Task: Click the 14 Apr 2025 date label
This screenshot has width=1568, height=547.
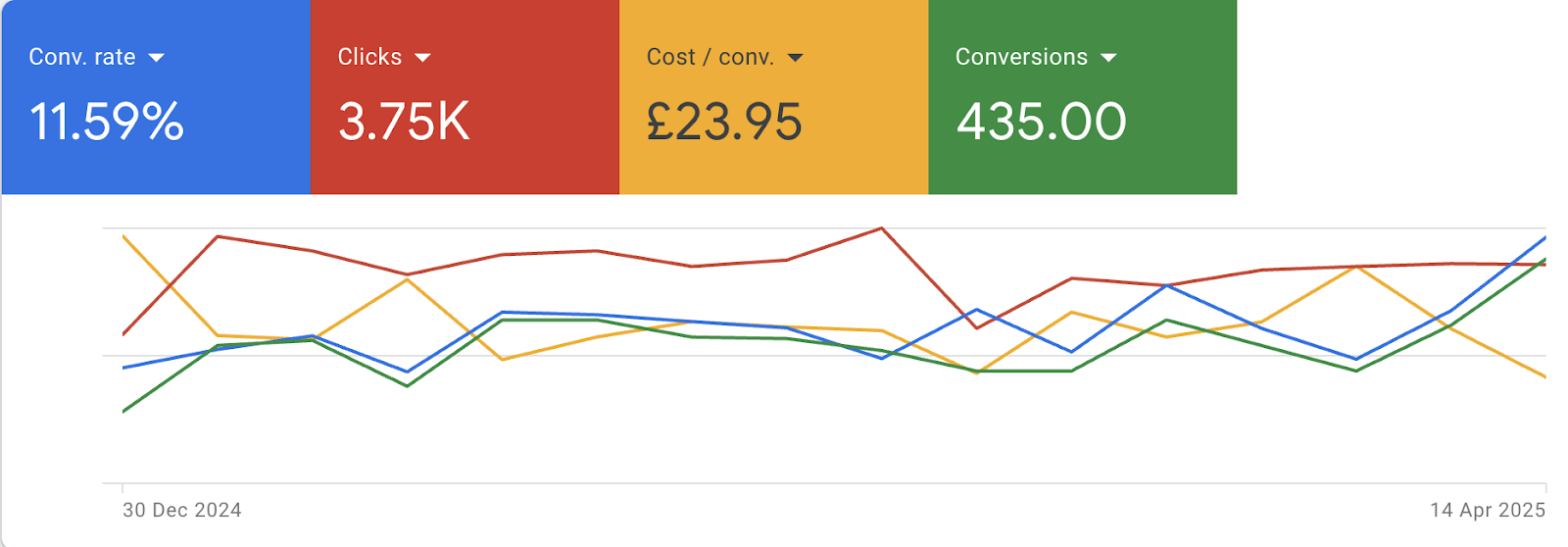Action: point(1487,510)
